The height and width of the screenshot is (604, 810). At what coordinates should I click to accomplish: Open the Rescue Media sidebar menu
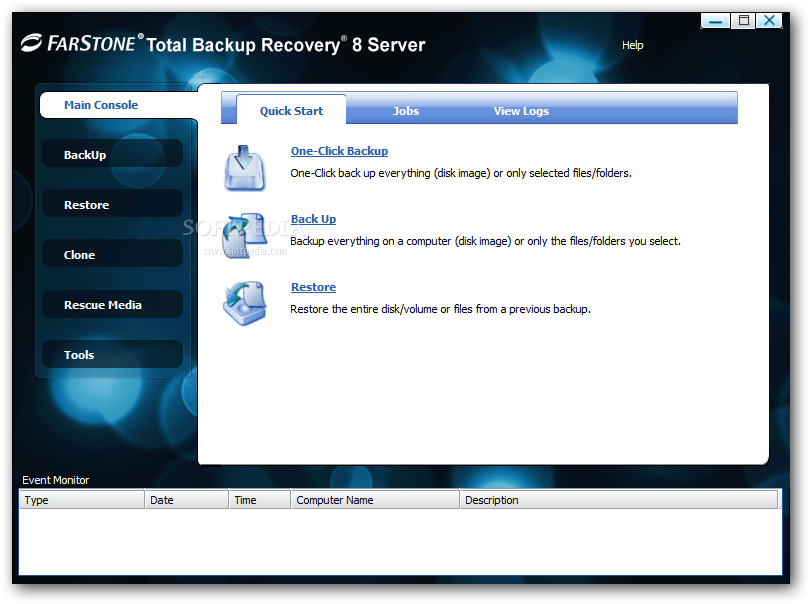coord(113,305)
